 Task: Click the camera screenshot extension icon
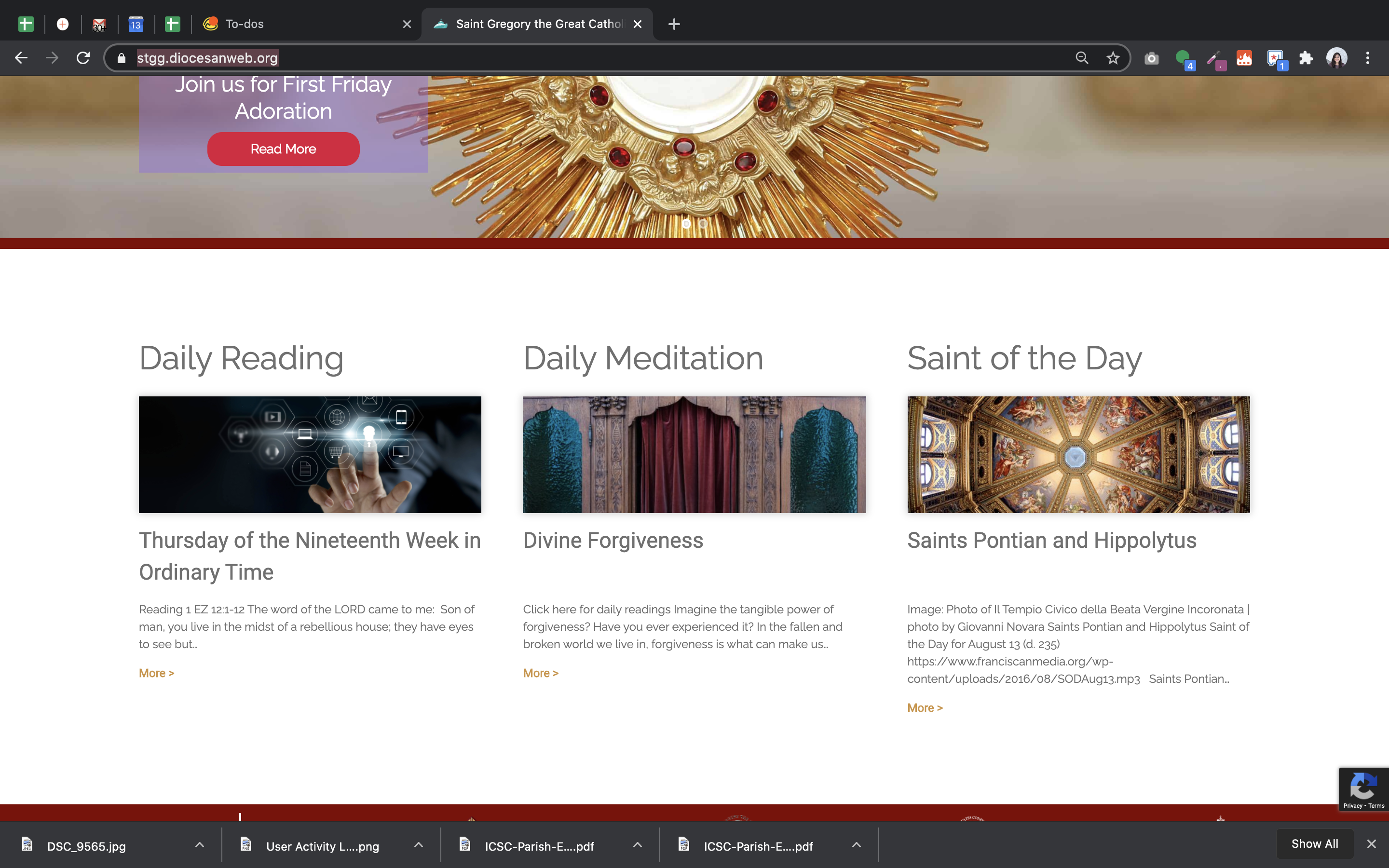1151,58
